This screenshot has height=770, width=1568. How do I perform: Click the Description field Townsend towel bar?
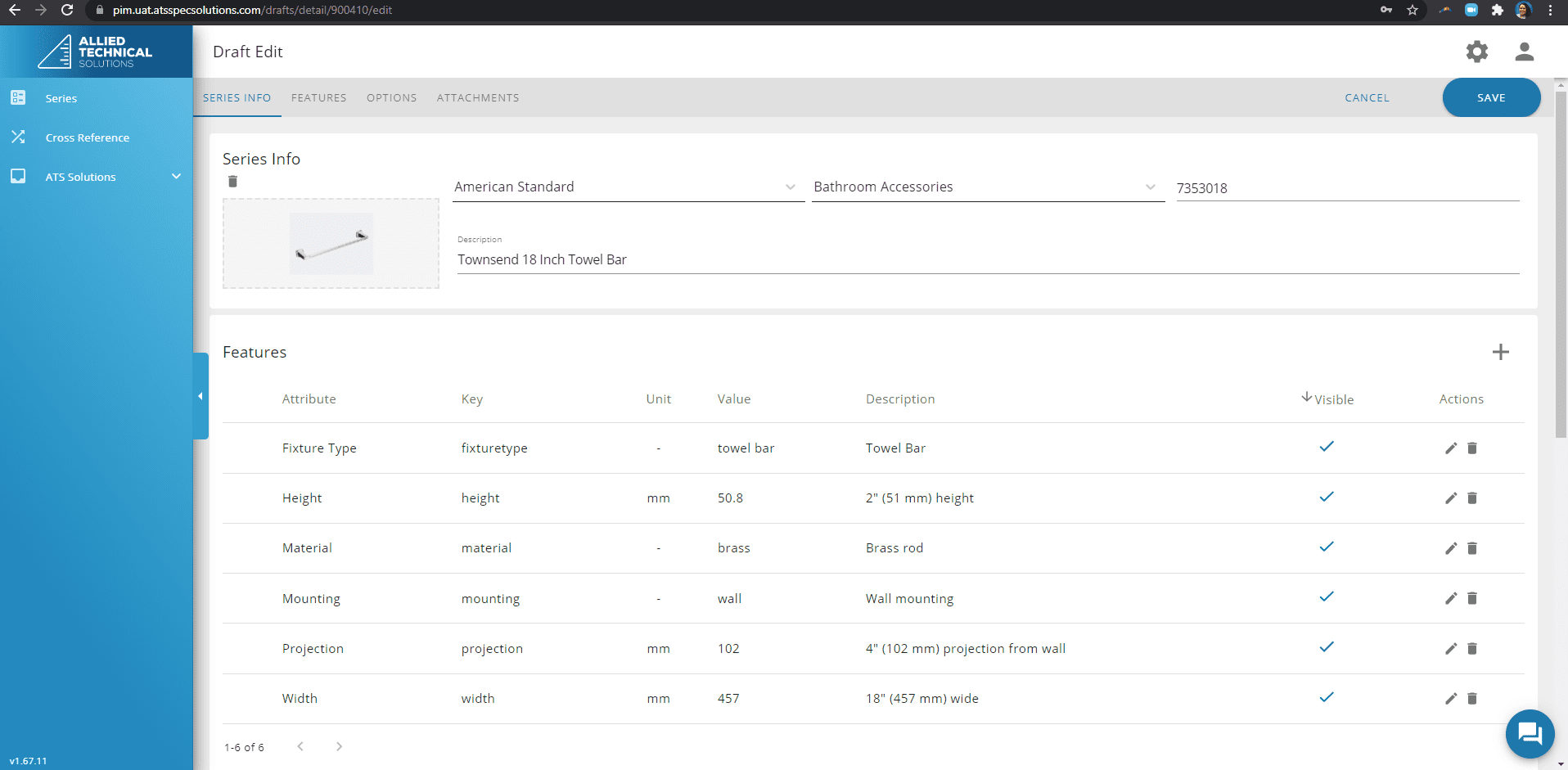988,259
